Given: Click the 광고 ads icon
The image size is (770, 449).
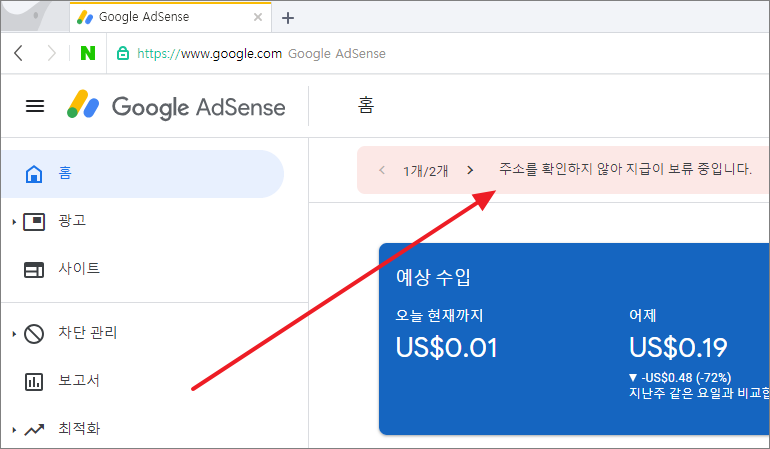Looking at the screenshot, I should pos(34,222).
